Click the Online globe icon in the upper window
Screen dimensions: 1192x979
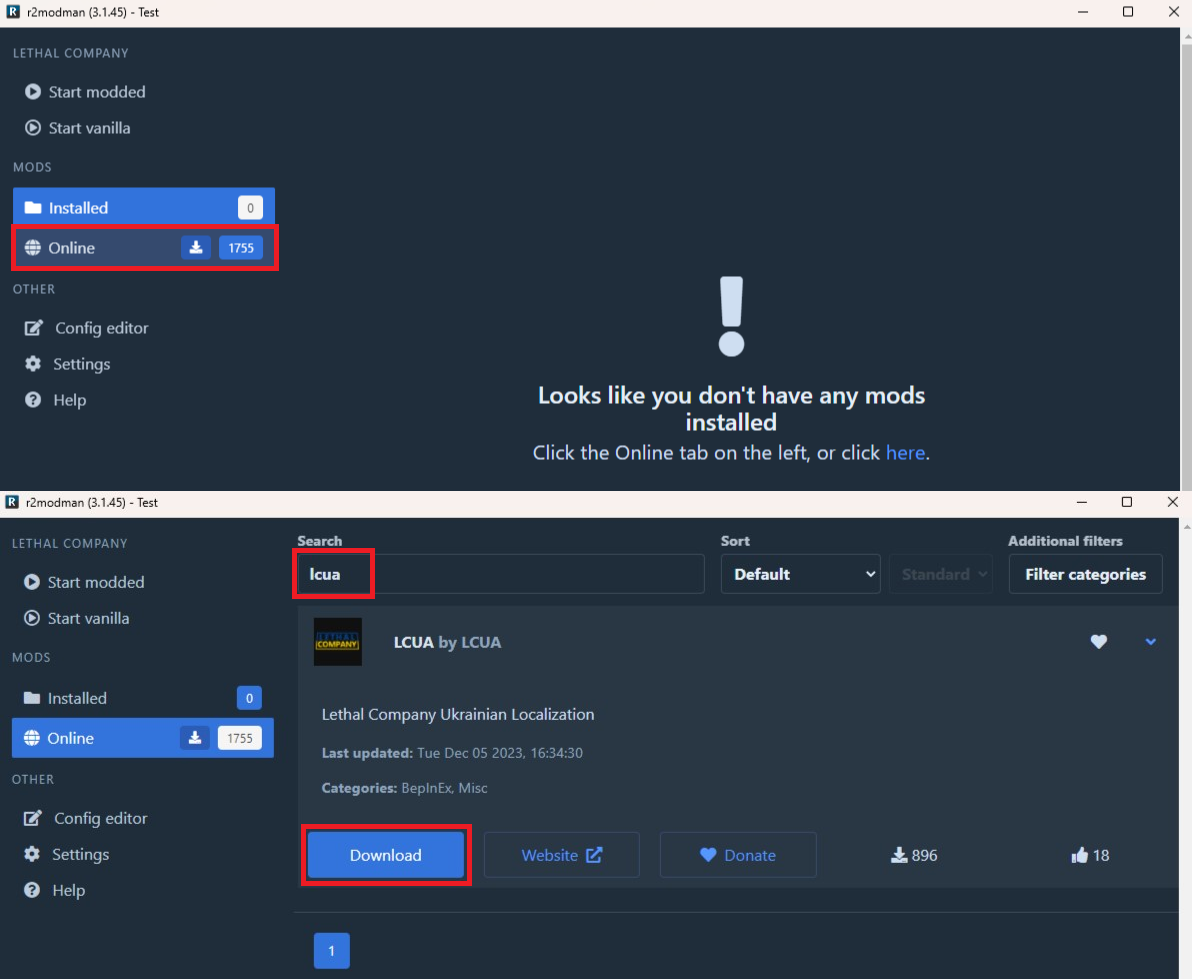click(x=33, y=248)
